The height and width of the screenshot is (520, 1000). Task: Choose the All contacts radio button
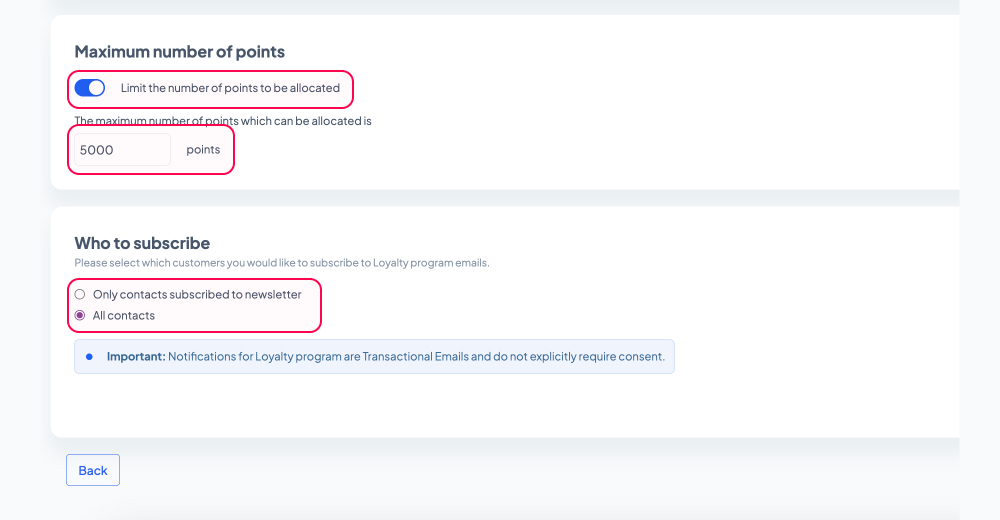pyautogui.click(x=80, y=315)
